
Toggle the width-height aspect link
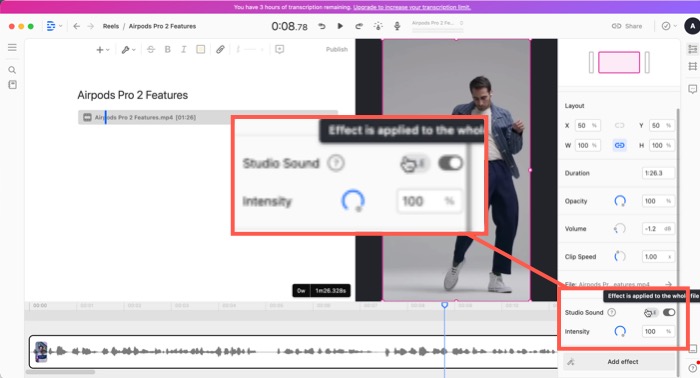619,145
